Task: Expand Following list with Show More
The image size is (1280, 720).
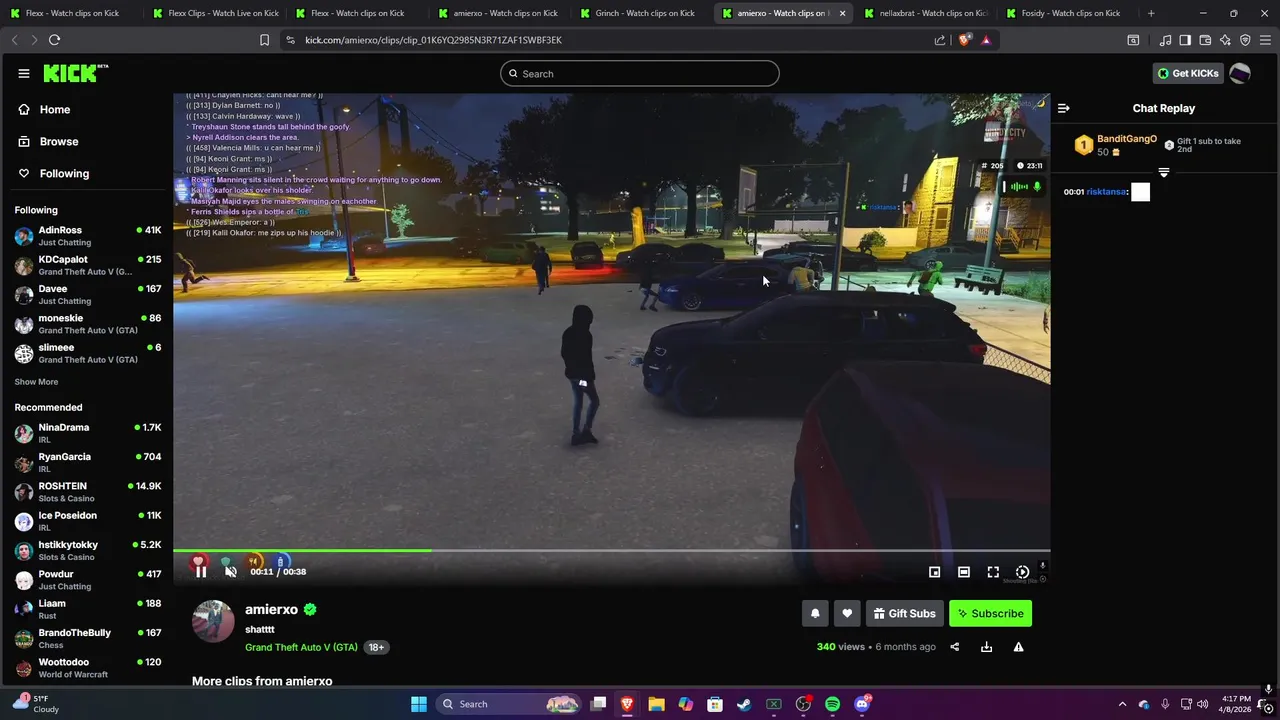Action: click(x=36, y=382)
